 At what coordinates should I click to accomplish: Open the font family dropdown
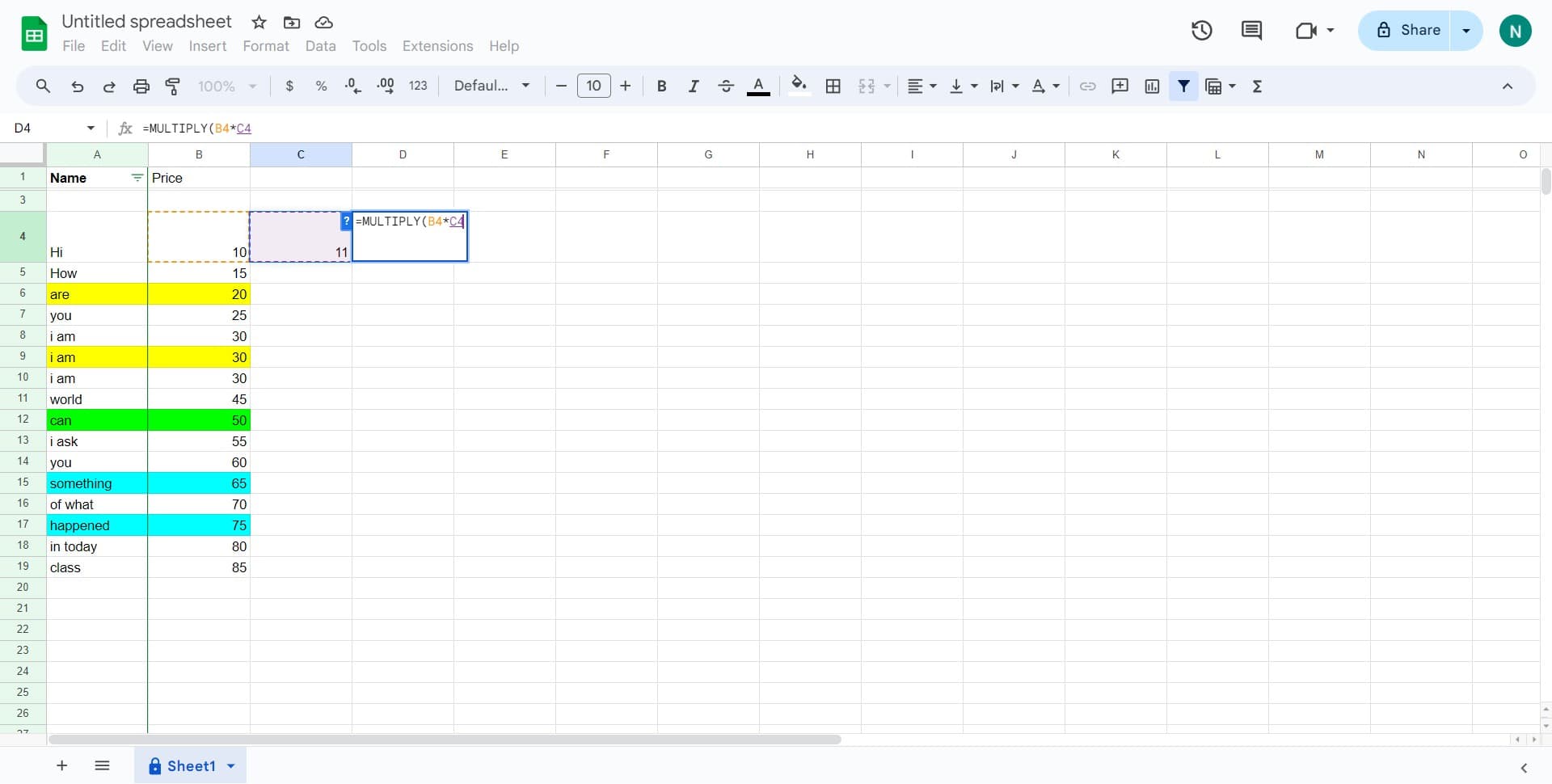point(491,86)
